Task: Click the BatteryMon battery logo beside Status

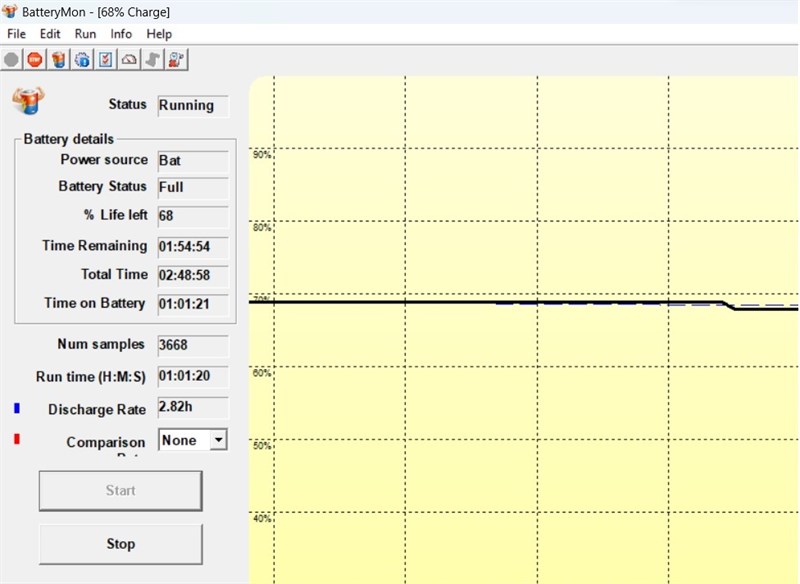Action: click(29, 100)
